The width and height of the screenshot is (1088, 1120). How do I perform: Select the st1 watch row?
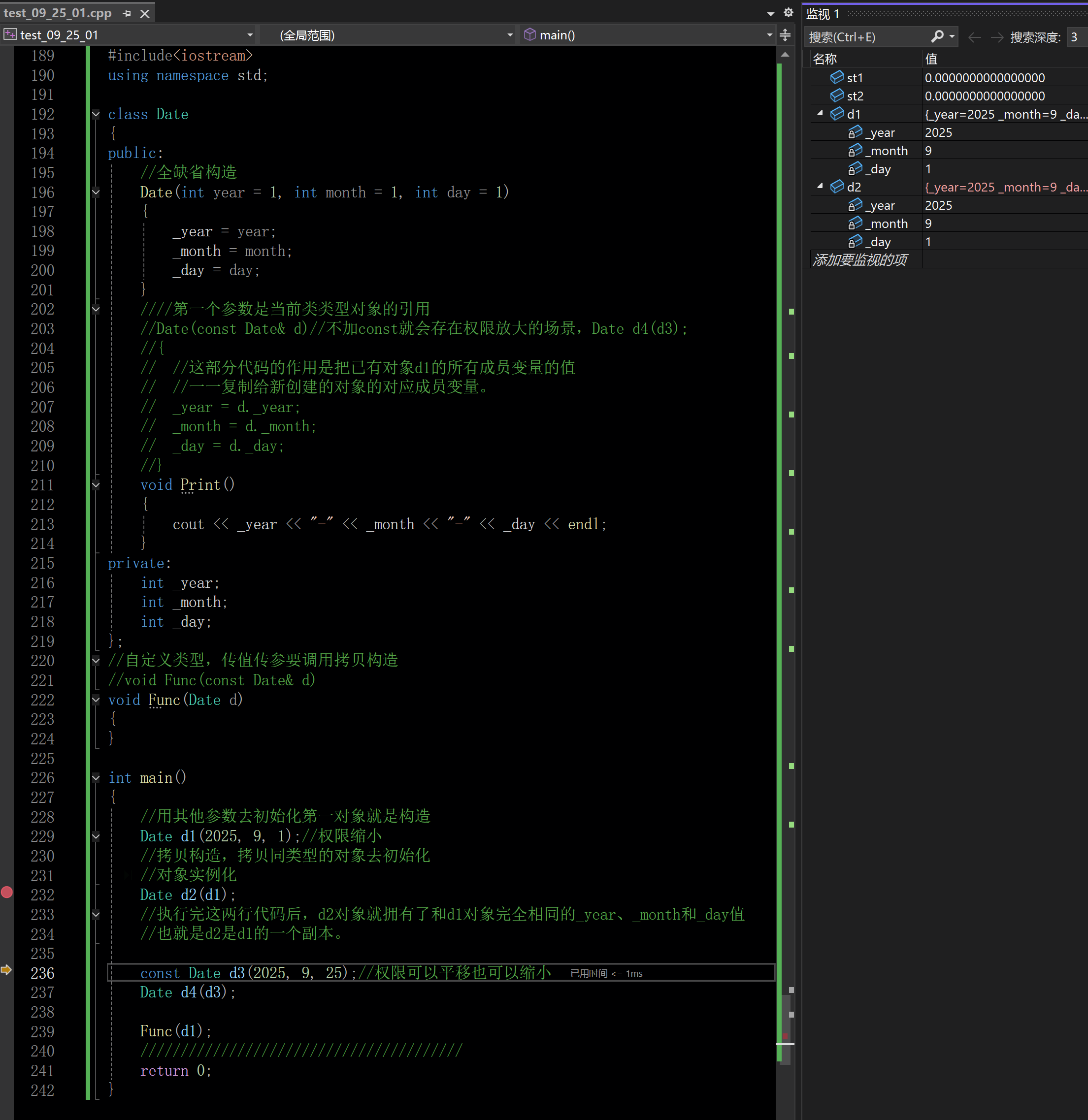click(x=949, y=77)
